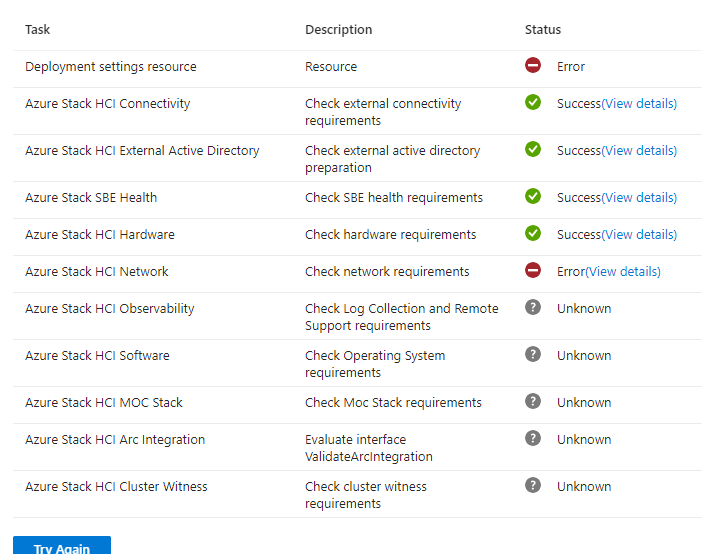702x554 pixels.
Task: Select the Azure Stack HCI Hardware task
Action: pos(100,235)
